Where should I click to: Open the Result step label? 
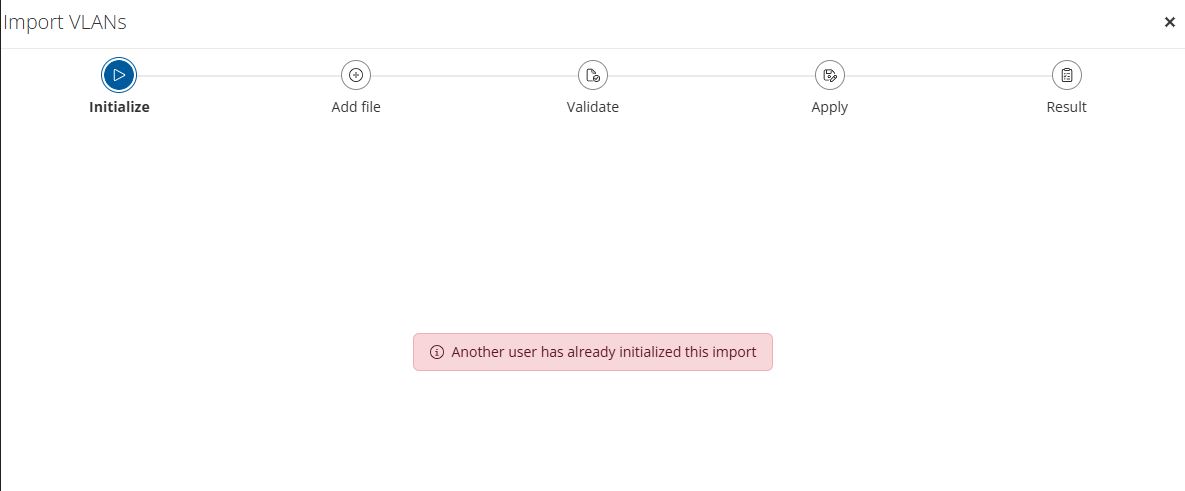[x=1066, y=107]
